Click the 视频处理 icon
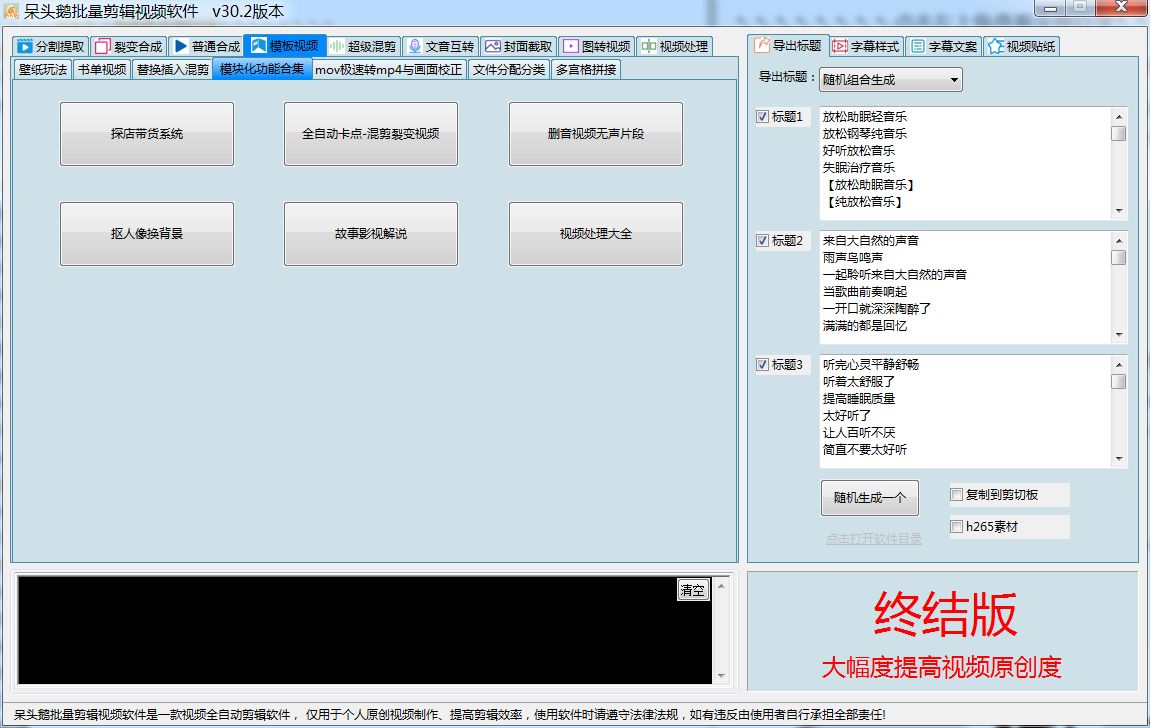The height and width of the screenshot is (728, 1150). coord(649,46)
